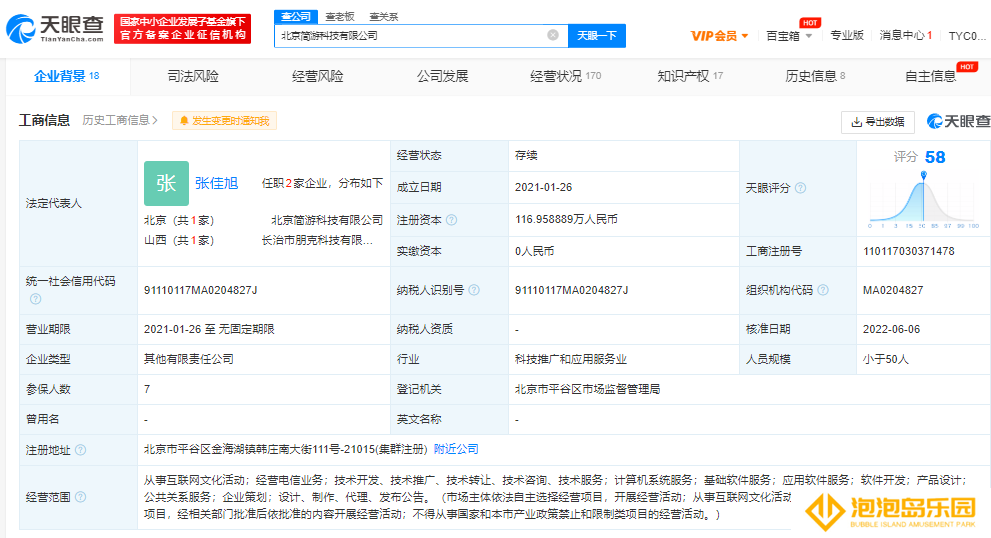This screenshot has width=991, height=538.
Task: Open the 自主信息 tab
Action: [x=930, y=76]
